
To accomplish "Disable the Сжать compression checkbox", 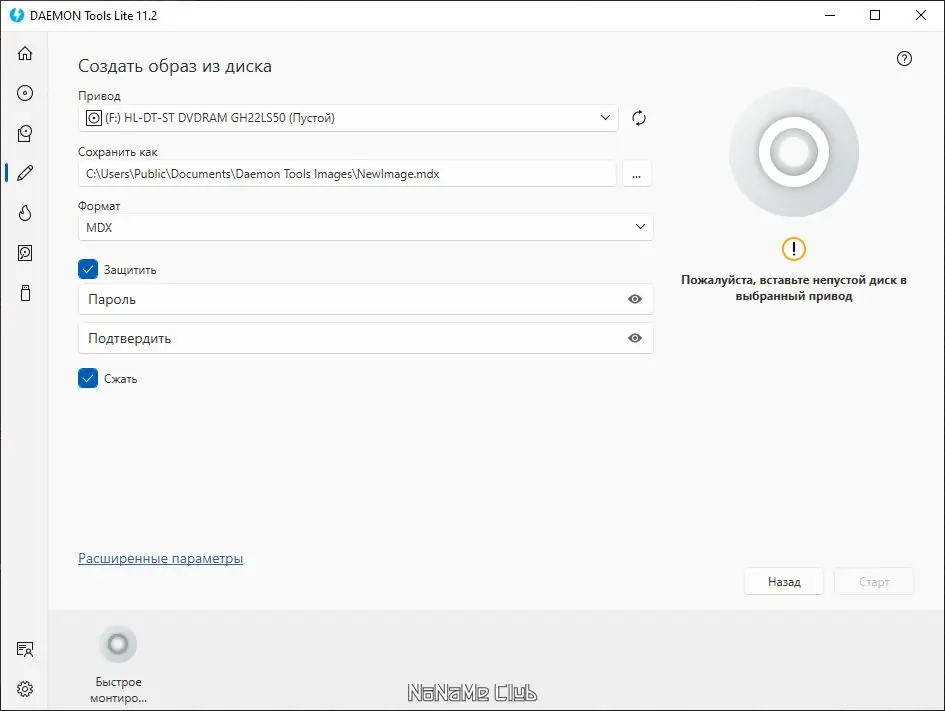I will pyautogui.click(x=88, y=379).
